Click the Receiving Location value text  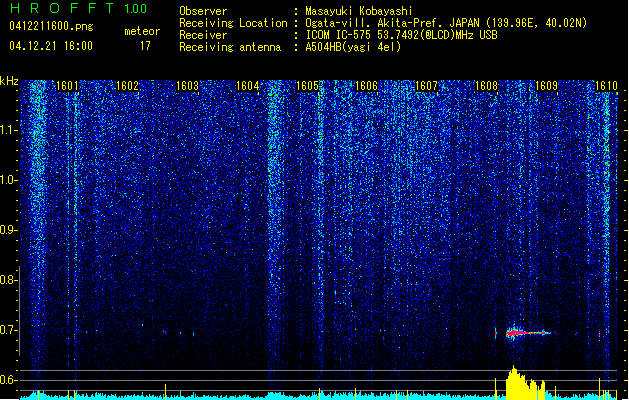[x=446, y=23]
